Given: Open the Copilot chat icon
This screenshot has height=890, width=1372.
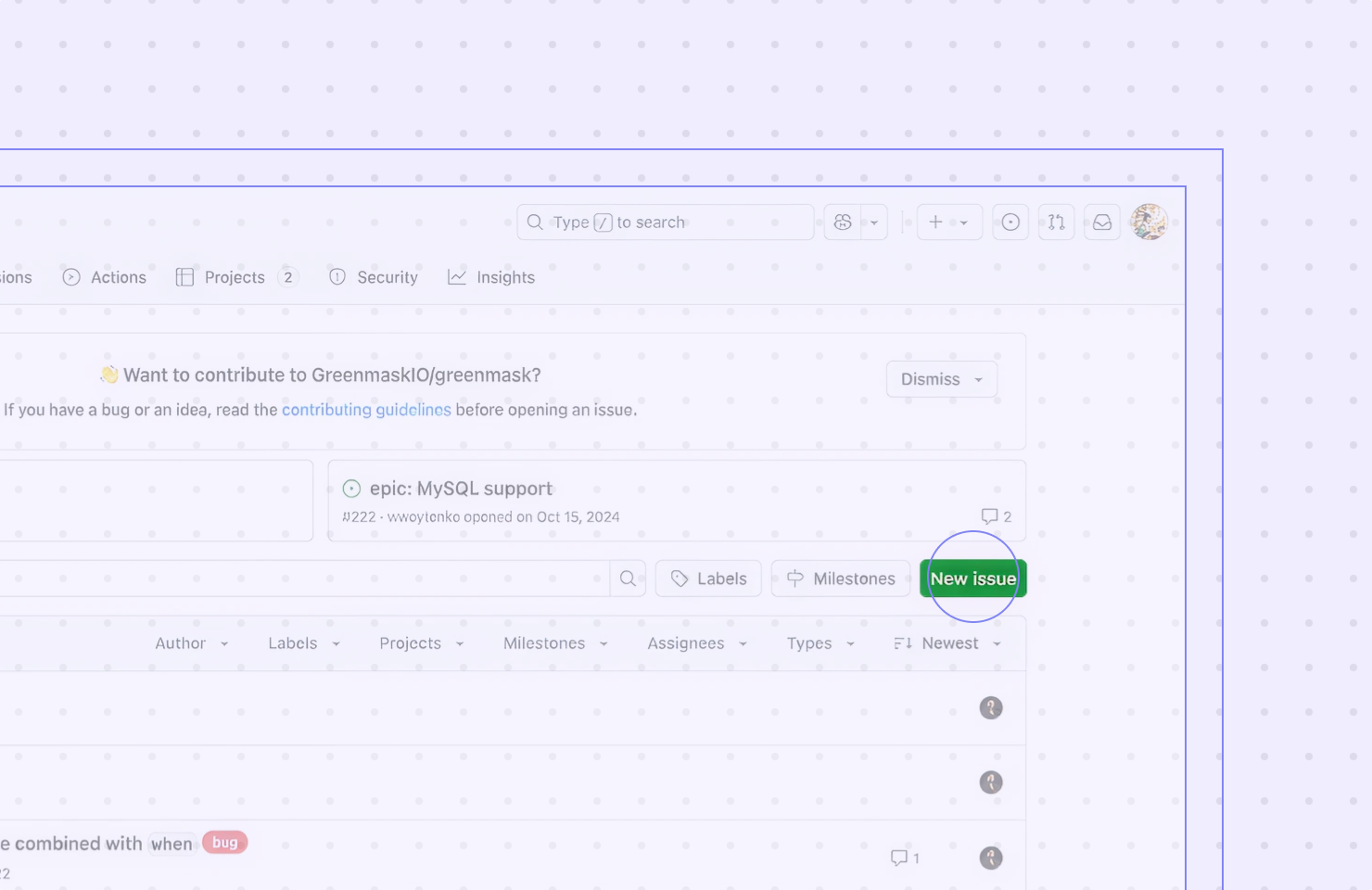Looking at the screenshot, I should pos(843,222).
